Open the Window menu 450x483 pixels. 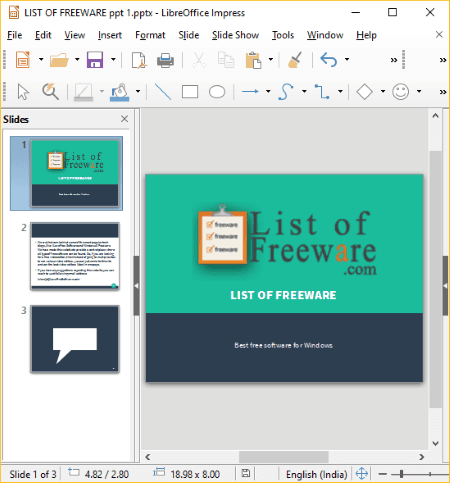pos(325,35)
